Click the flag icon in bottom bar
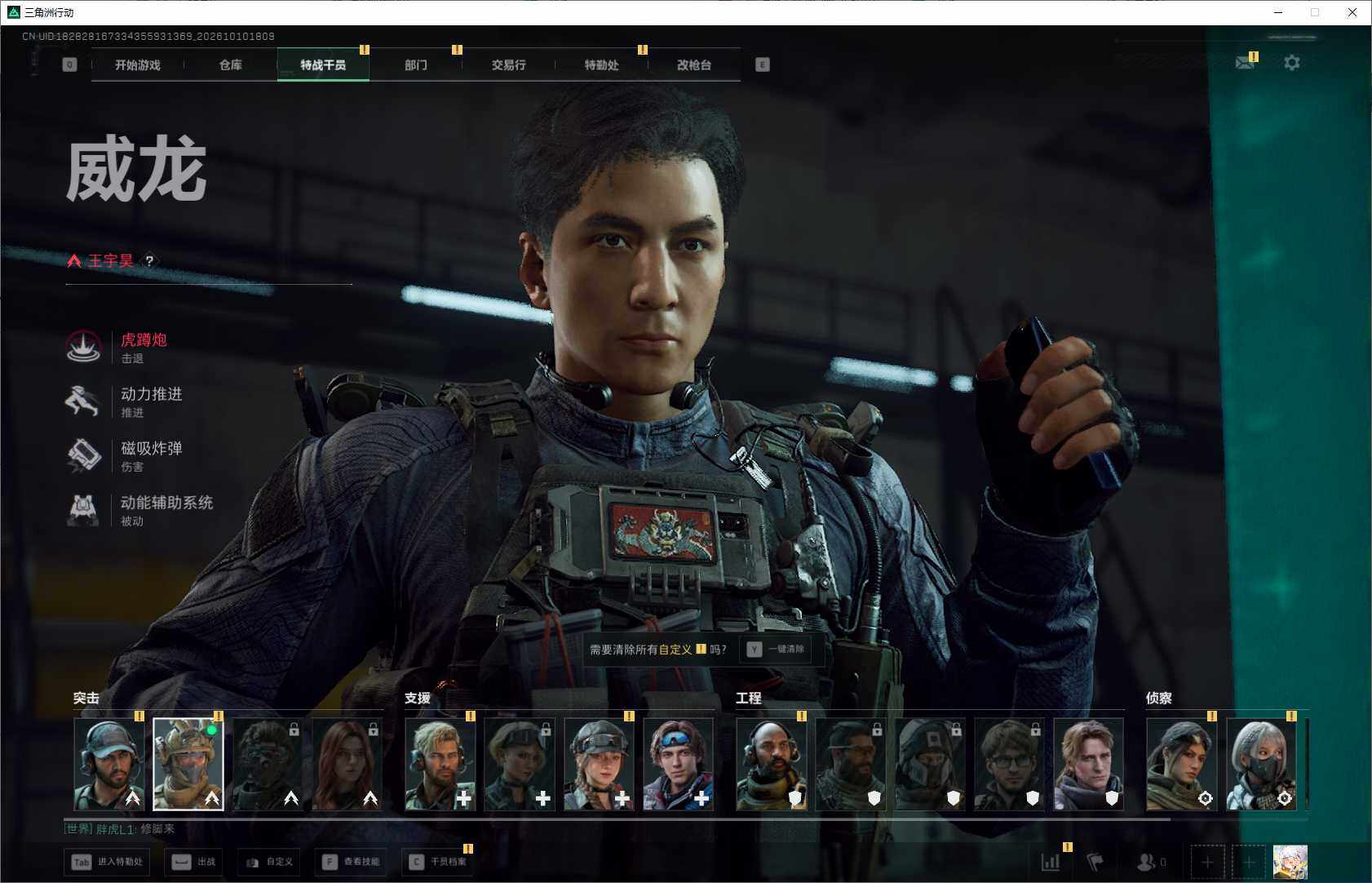Screen dimensions: 1372x883 (x=1095, y=862)
